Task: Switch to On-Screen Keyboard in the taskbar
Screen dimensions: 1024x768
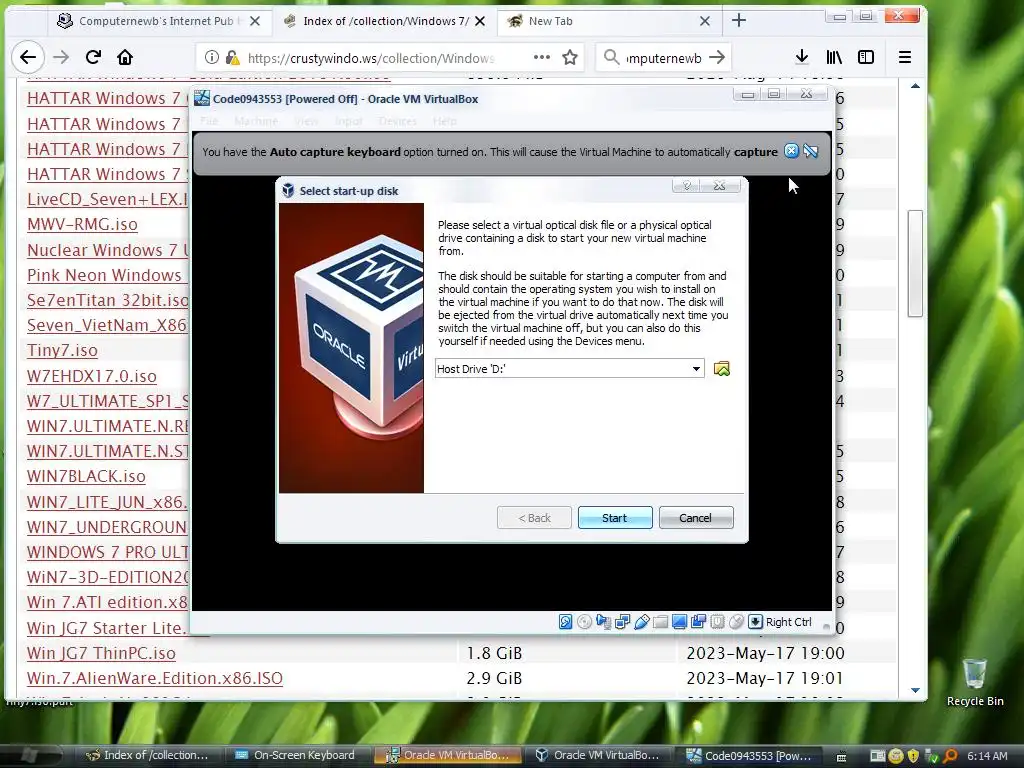Action: [x=295, y=756]
